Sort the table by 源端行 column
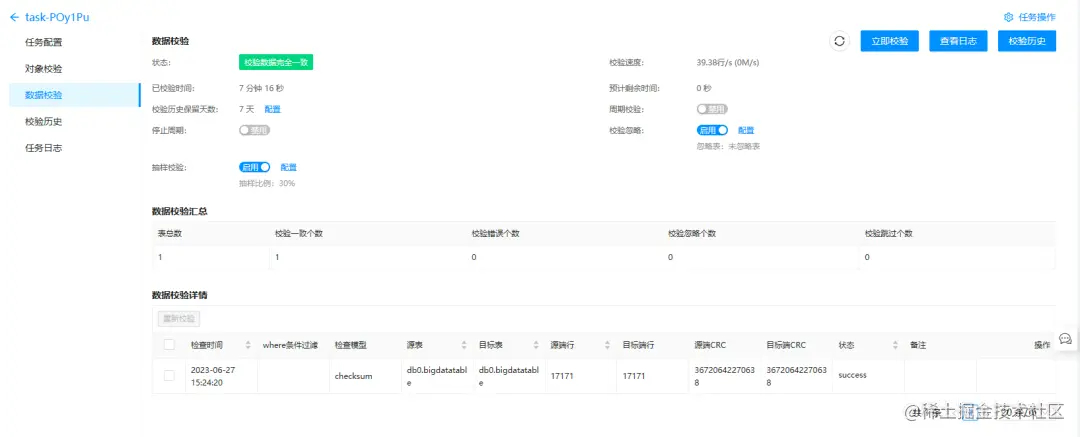Screen dimensions: 1080x437 coord(607,345)
